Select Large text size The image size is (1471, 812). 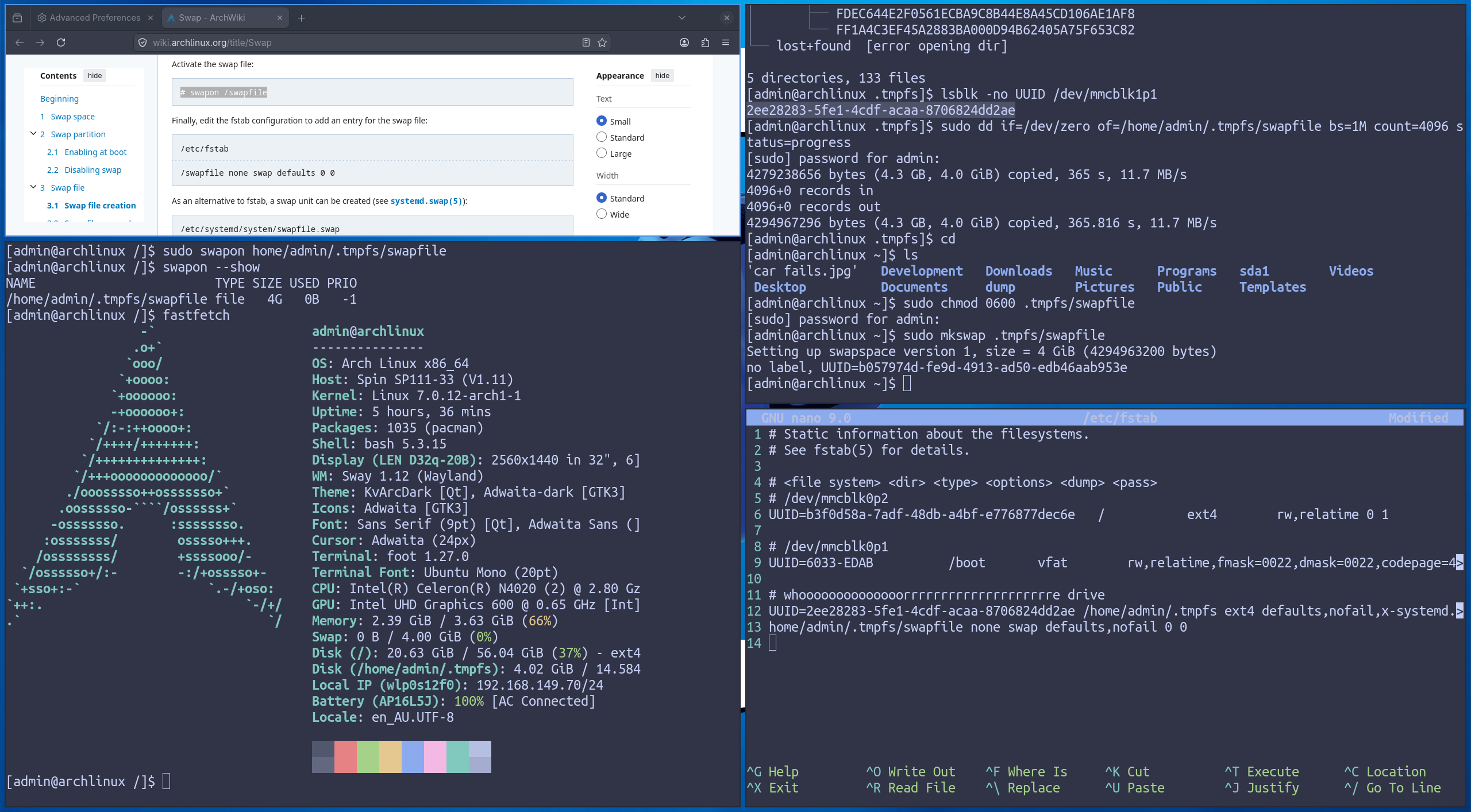pos(602,153)
